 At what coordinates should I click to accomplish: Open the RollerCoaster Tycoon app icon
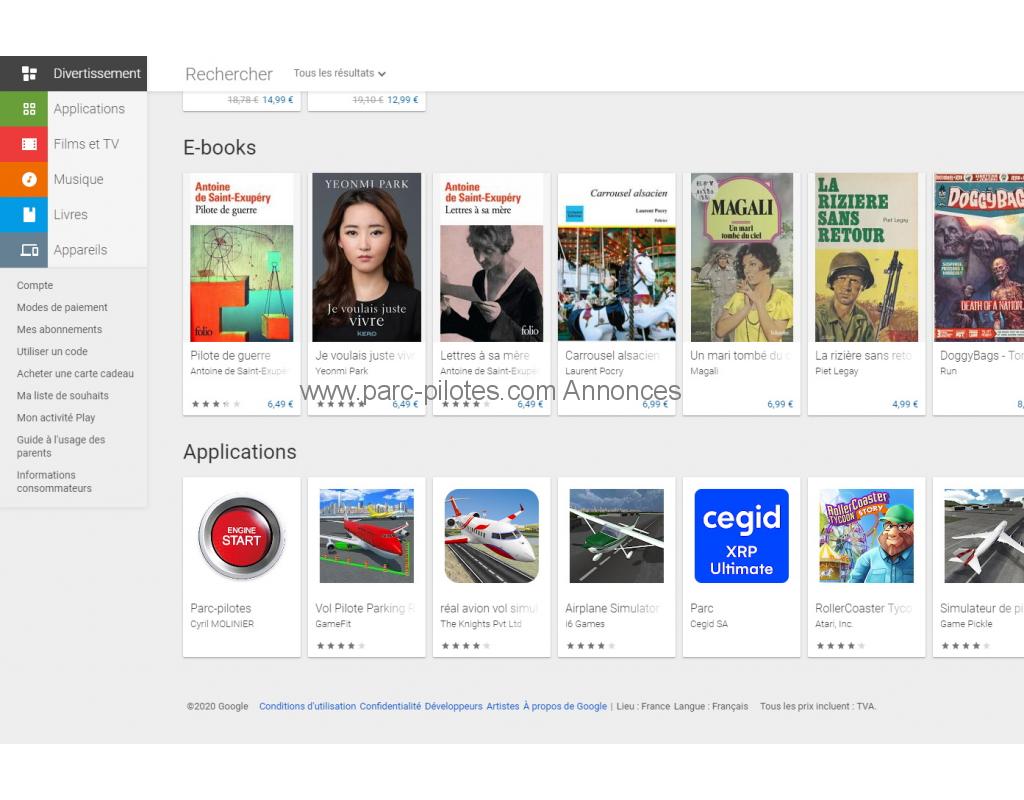click(x=866, y=536)
